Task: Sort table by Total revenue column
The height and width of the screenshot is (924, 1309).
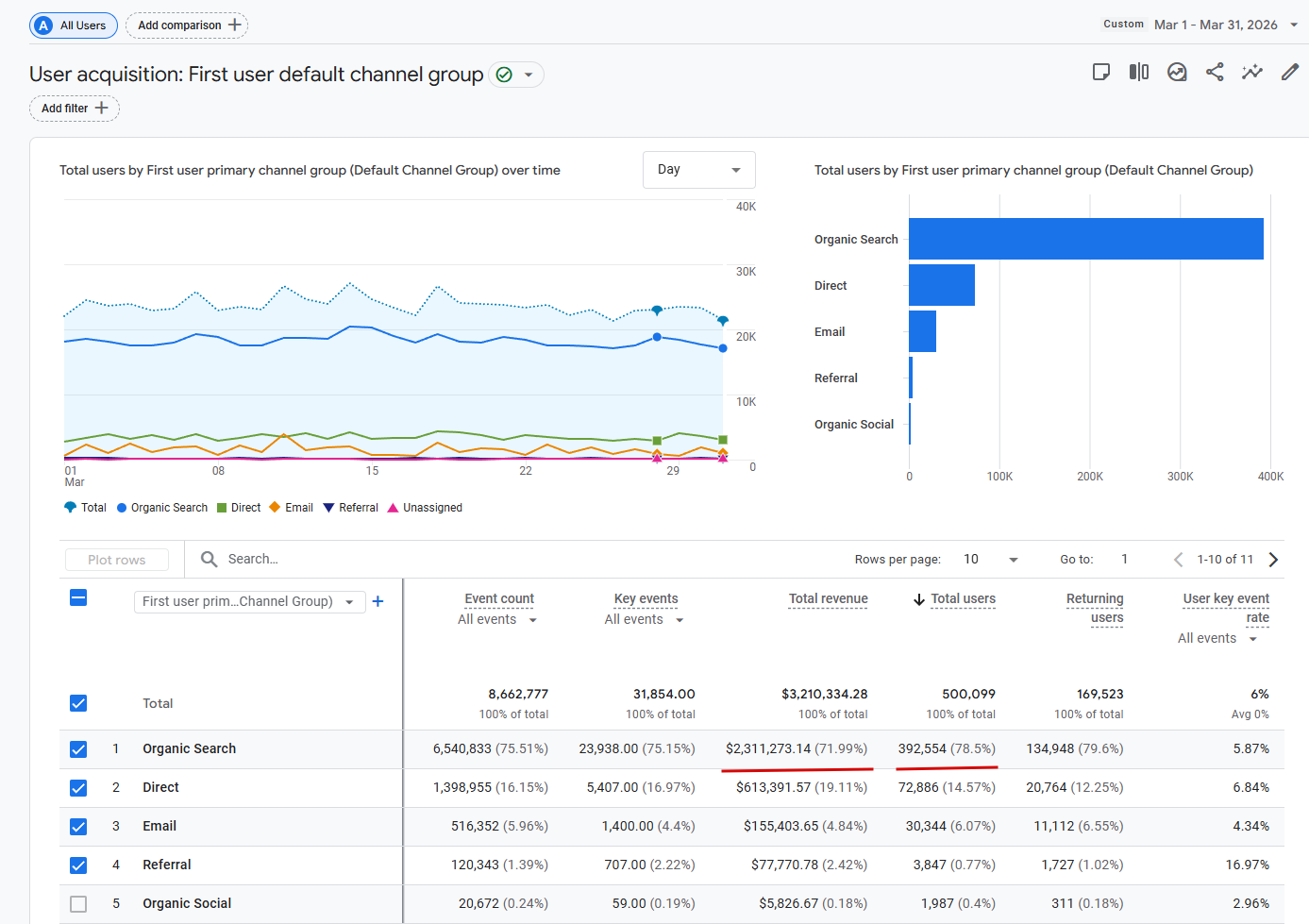Action: coord(828,598)
